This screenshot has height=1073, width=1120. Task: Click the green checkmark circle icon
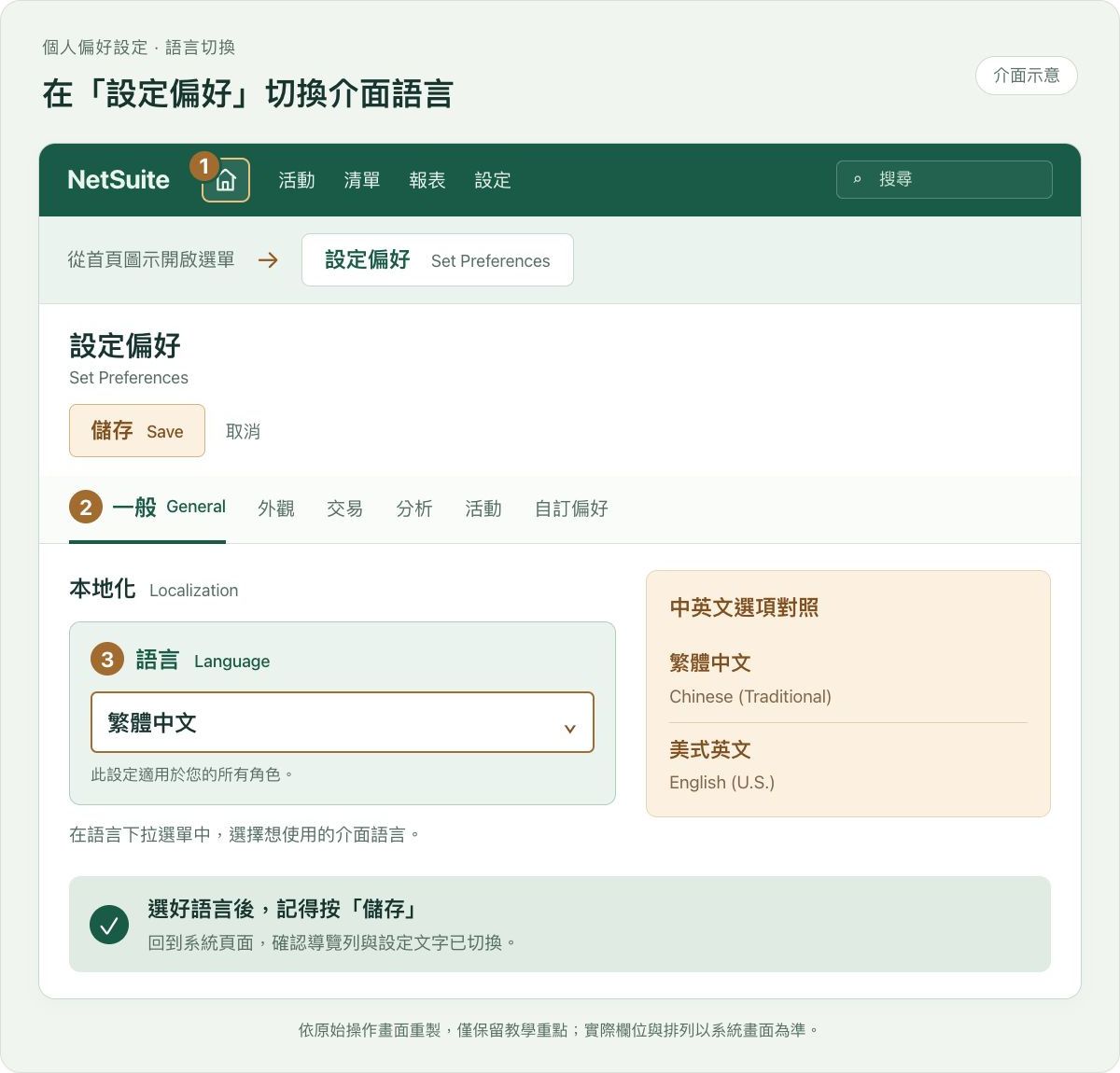point(109,925)
